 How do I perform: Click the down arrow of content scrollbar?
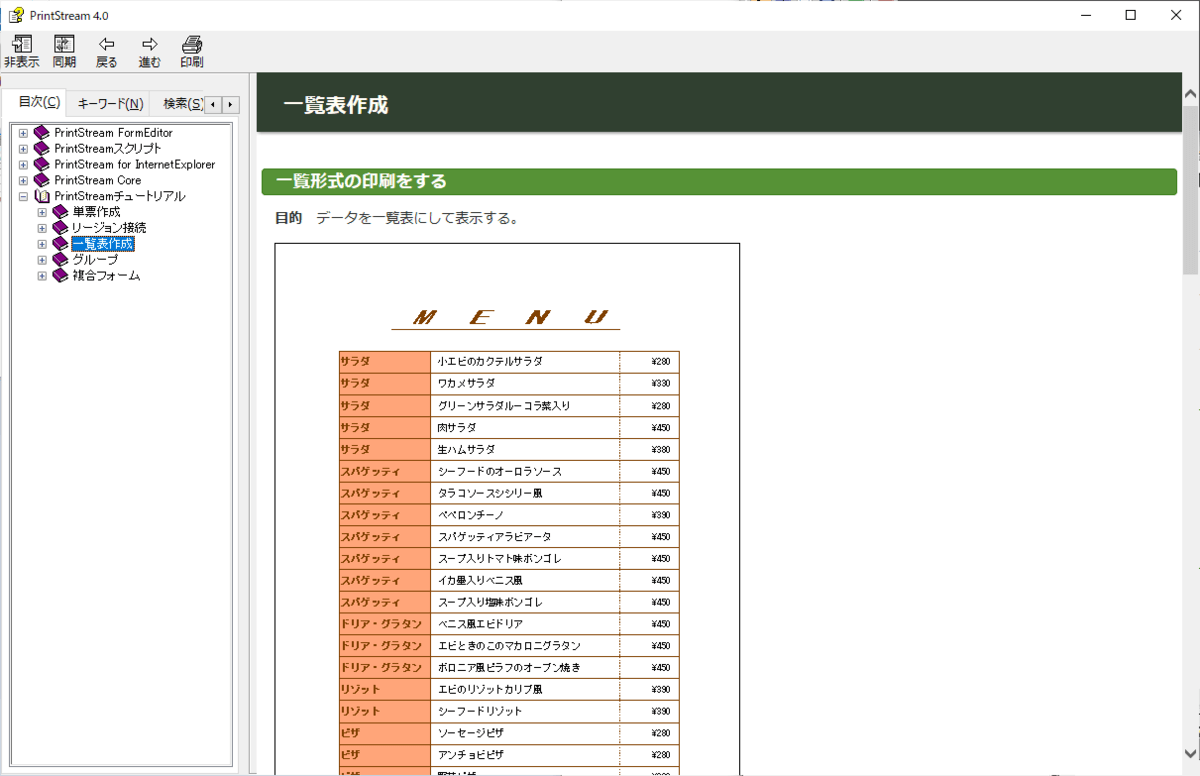click(x=1190, y=755)
